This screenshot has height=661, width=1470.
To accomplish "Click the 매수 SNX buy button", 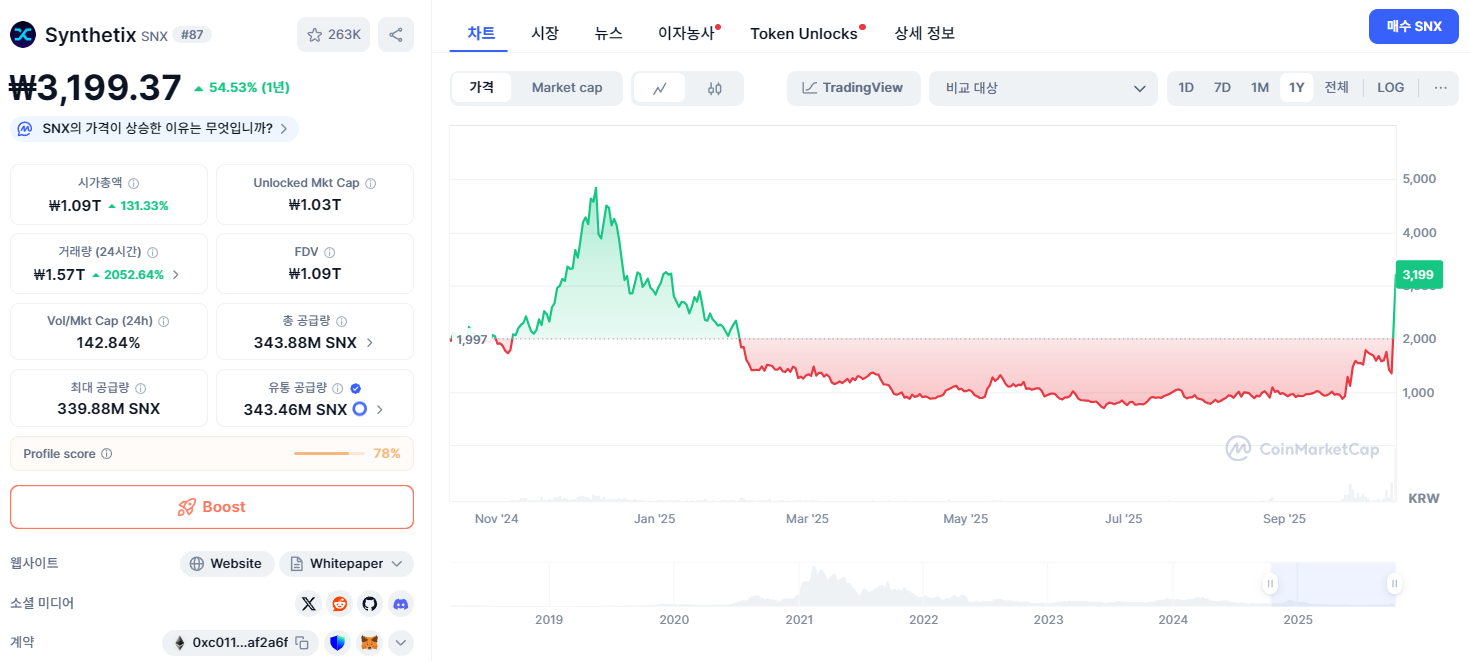I will pyautogui.click(x=1413, y=26).
